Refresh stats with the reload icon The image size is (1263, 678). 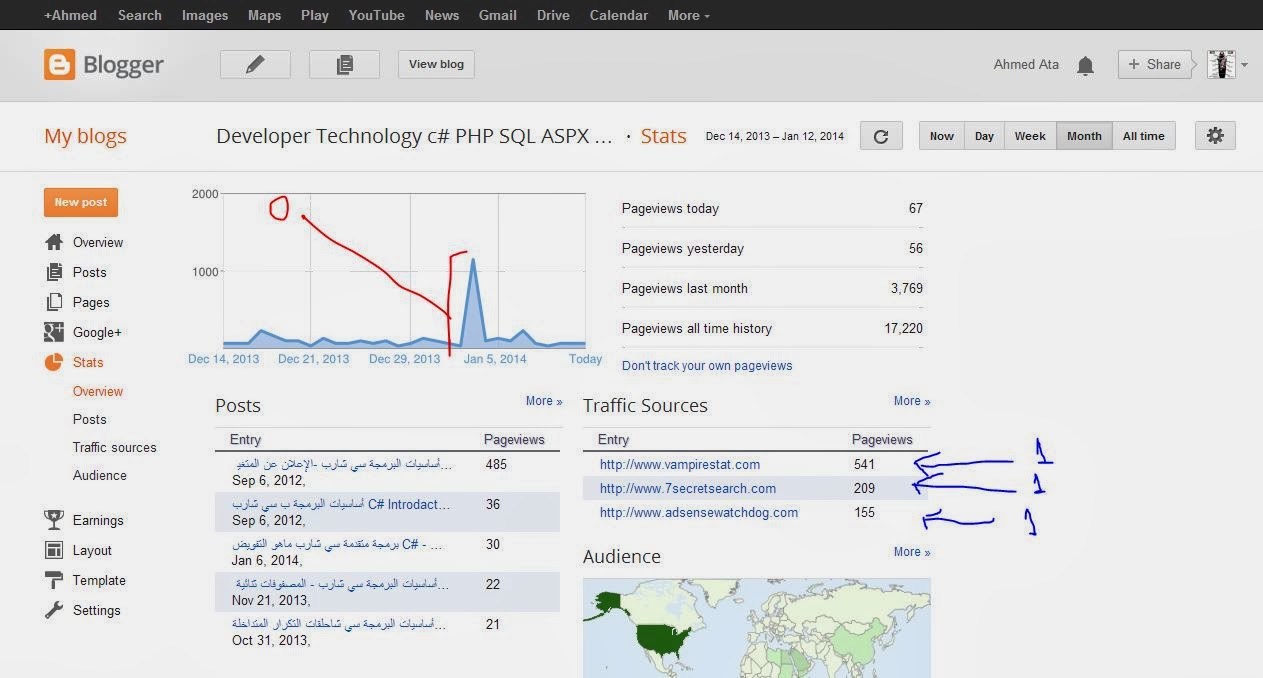click(x=881, y=136)
